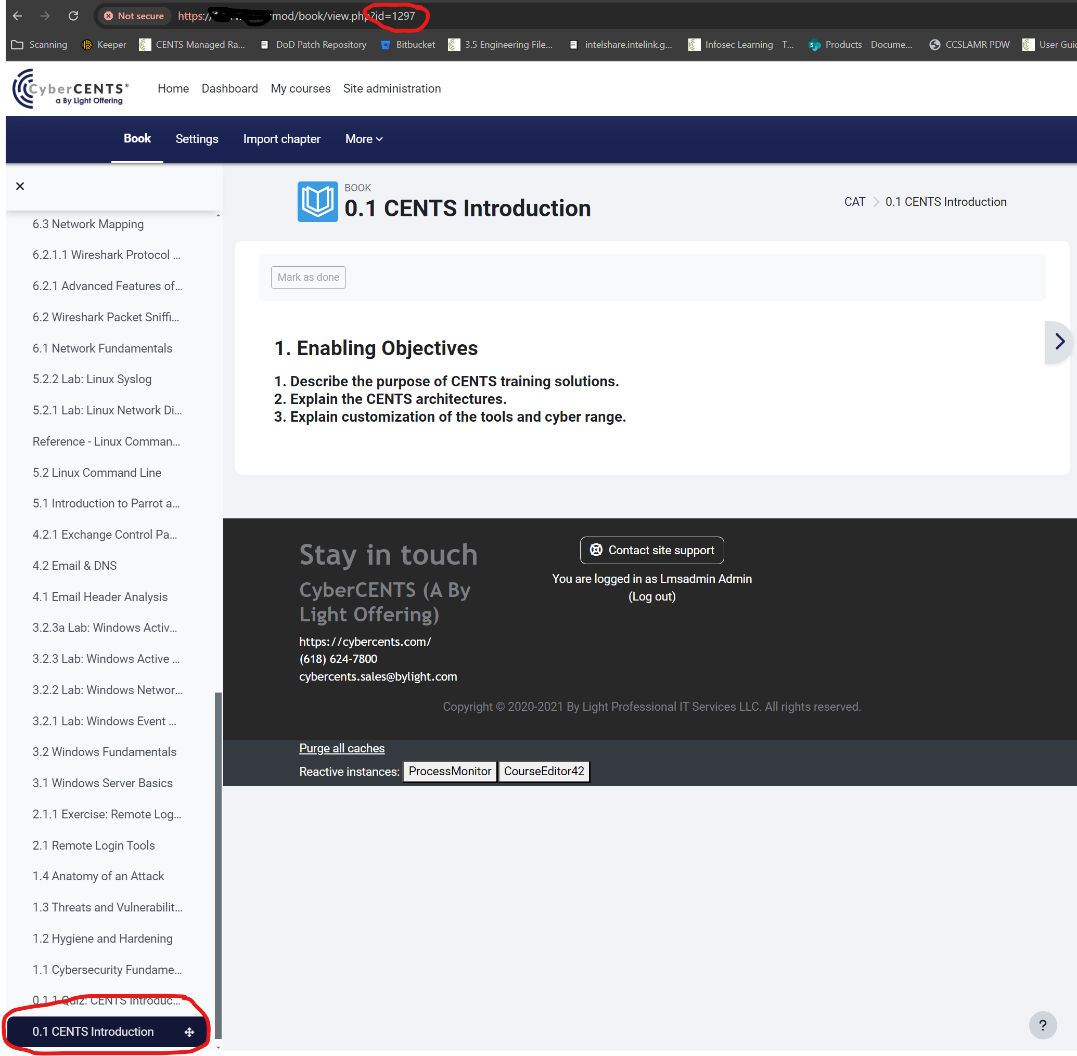1077x1056 pixels.
Task: Click the Mark as done button
Action: (x=308, y=277)
